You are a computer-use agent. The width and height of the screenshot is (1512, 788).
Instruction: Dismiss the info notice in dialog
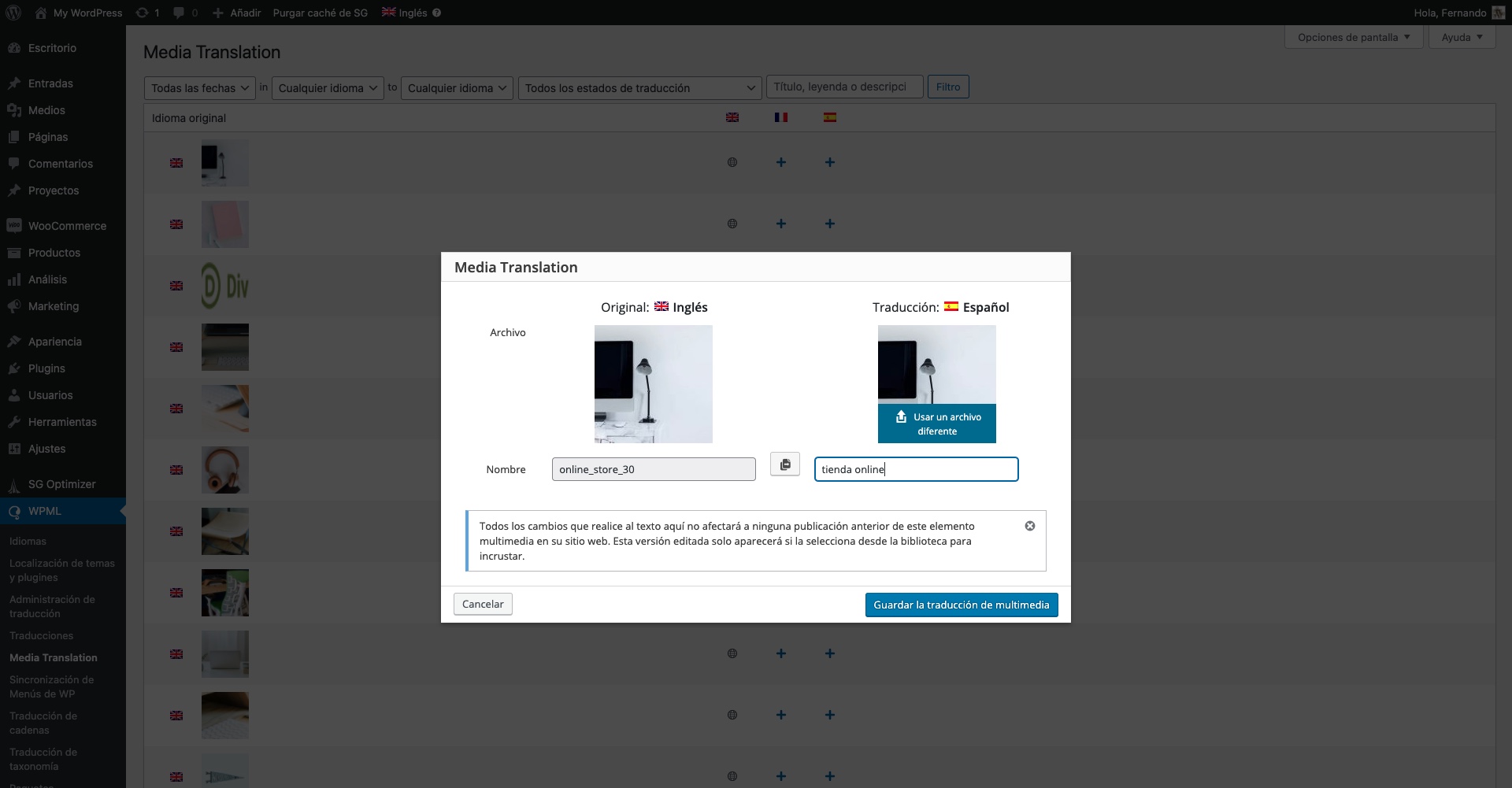[x=1029, y=526]
